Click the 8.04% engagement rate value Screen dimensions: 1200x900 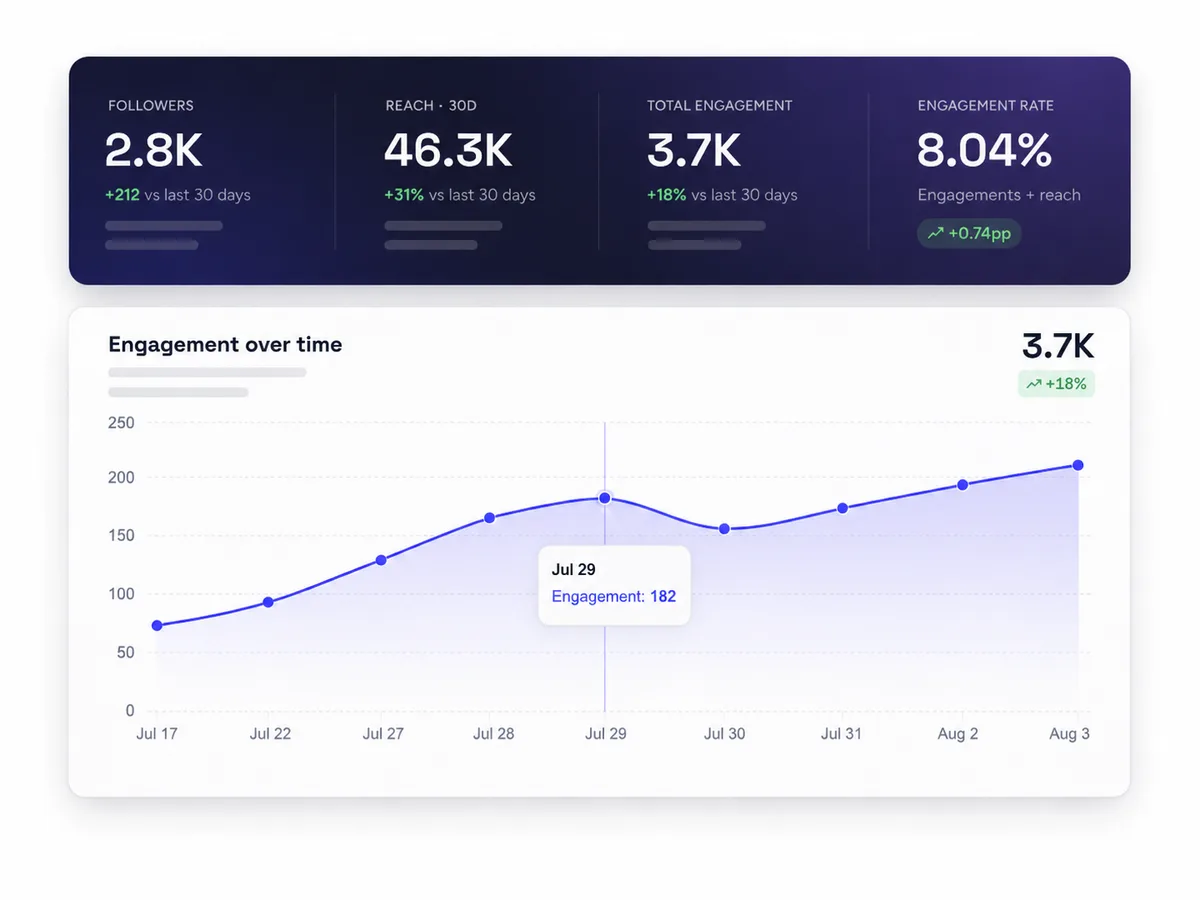pyautogui.click(x=985, y=150)
